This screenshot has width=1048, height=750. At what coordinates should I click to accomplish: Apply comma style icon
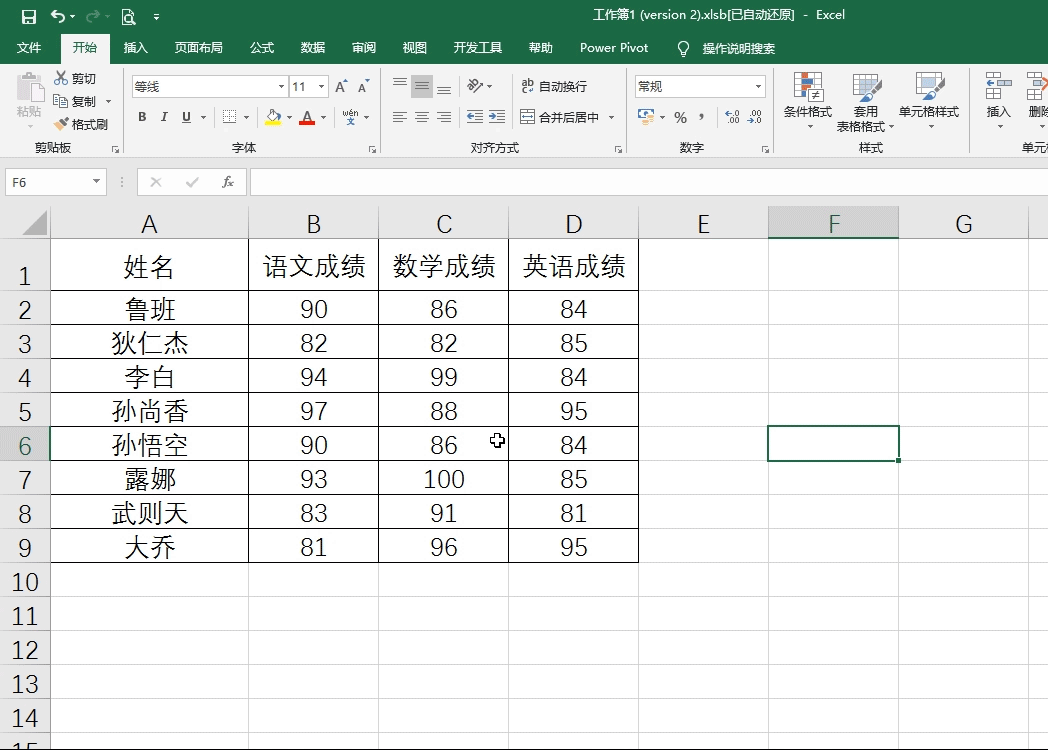click(701, 117)
